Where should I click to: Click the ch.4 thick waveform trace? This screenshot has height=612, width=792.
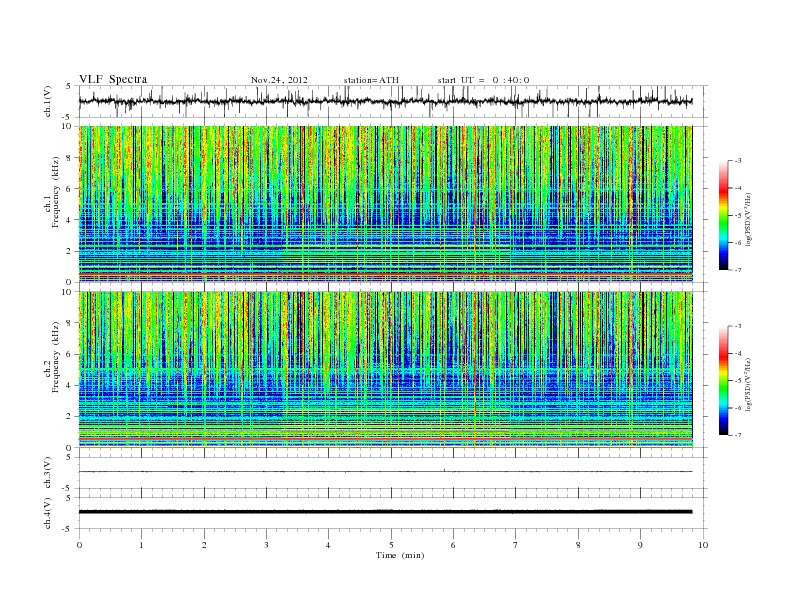point(385,512)
